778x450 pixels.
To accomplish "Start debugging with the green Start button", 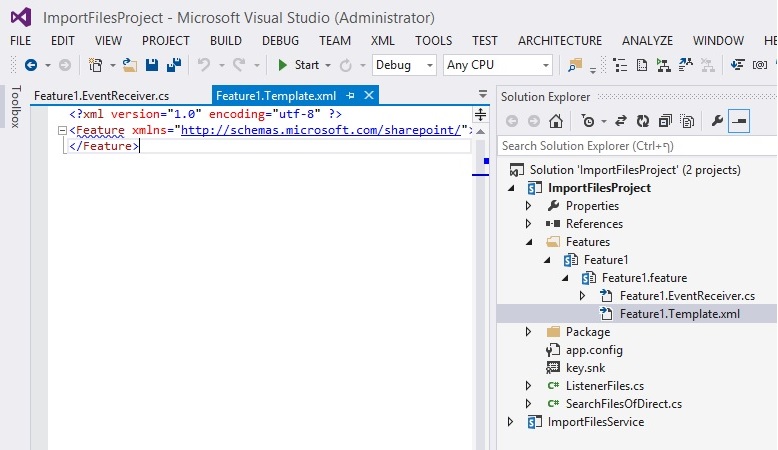I will 298,65.
